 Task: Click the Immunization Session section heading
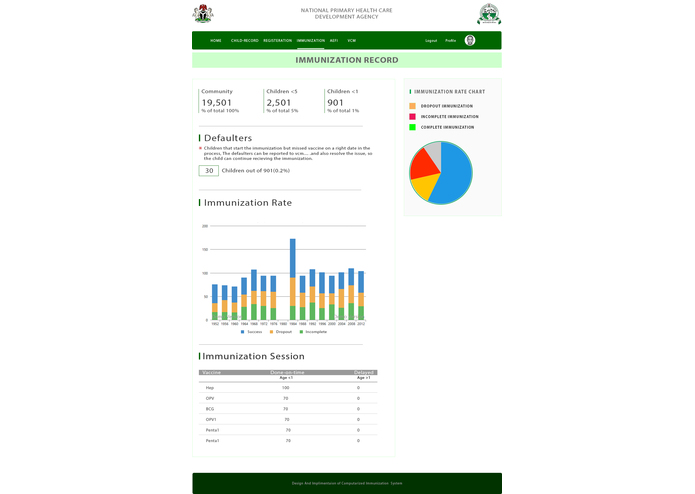[x=253, y=356]
